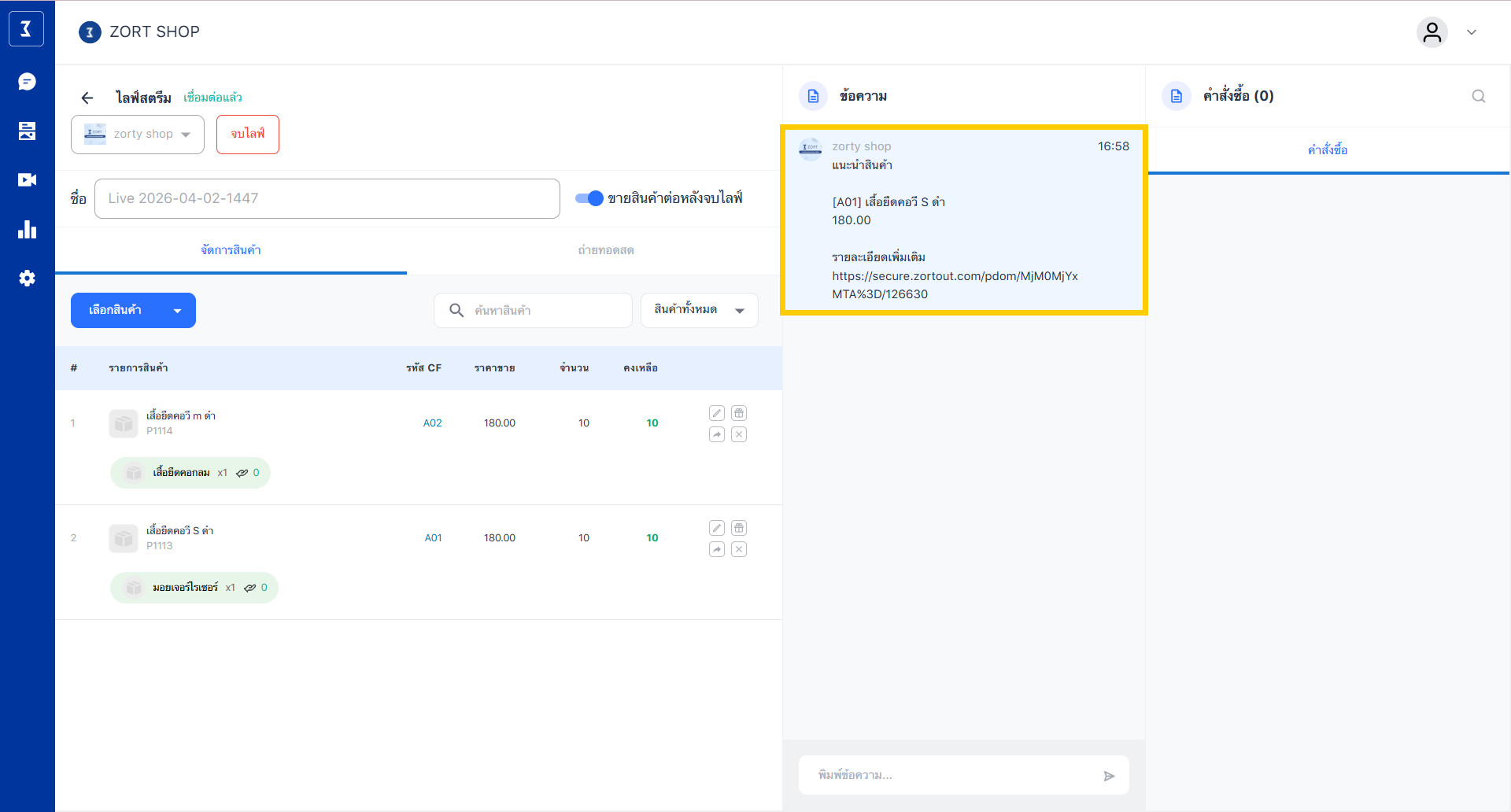
Task: Click the share arrow icon for product A02
Action: coord(716,434)
